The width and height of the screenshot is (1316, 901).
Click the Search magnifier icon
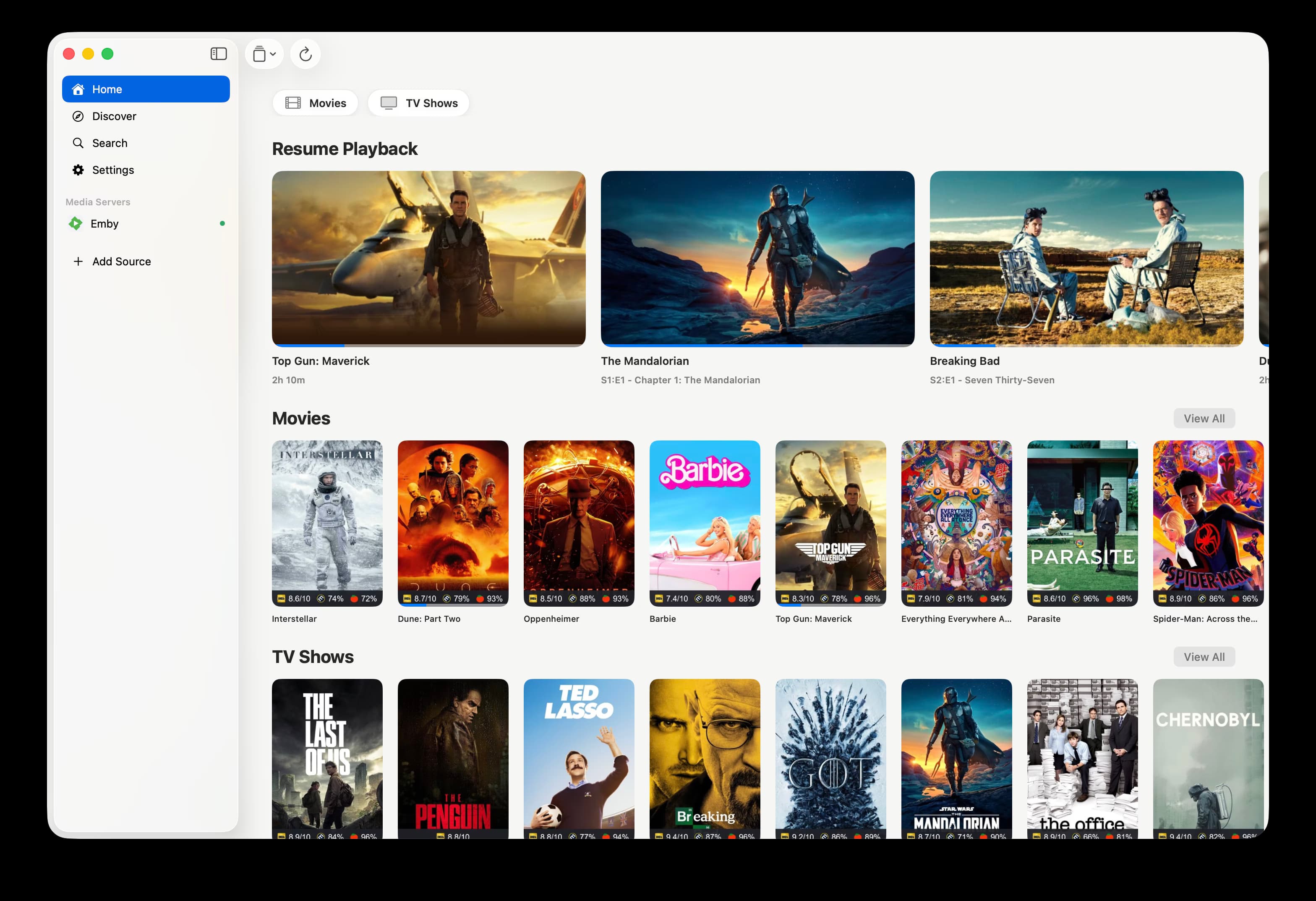click(78, 143)
